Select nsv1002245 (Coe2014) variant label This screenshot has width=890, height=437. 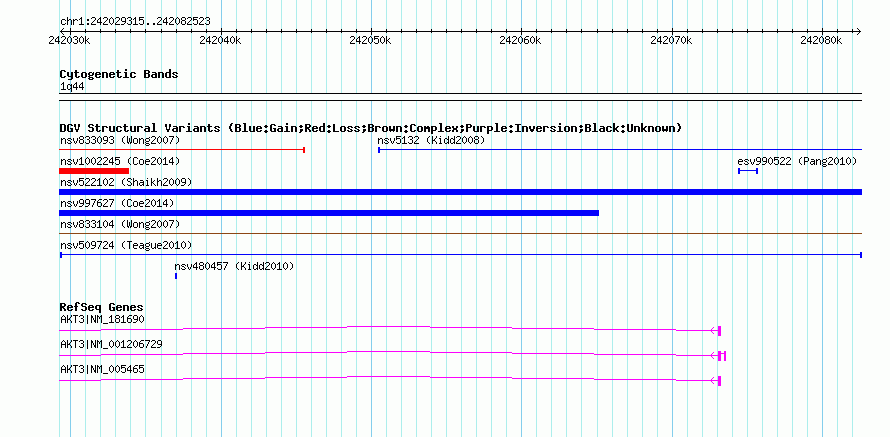[x=120, y=162]
